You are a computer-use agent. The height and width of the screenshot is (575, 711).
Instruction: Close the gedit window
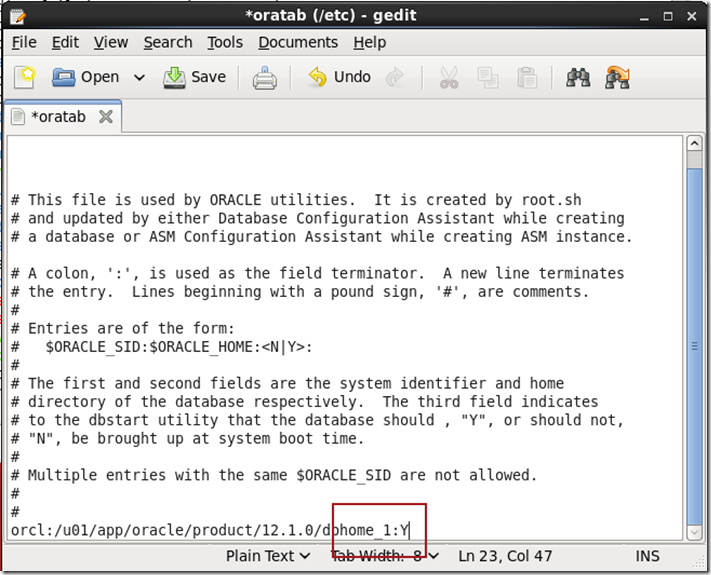(692, 17)
